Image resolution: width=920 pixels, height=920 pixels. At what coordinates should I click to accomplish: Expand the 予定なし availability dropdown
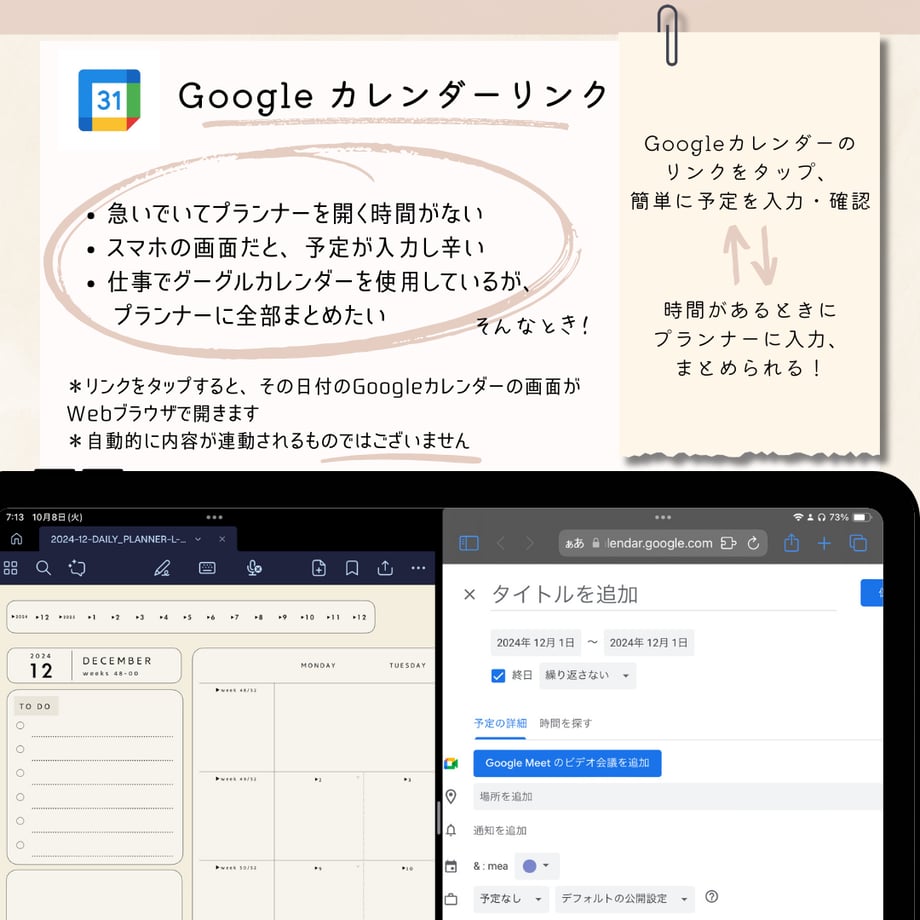tap(510, 898)
